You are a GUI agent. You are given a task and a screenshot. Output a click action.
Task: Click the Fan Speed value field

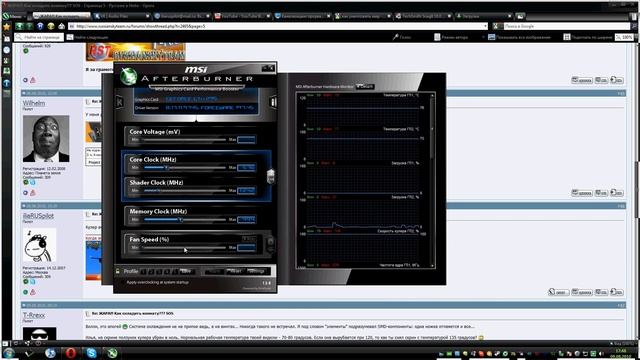pos(247,247)
